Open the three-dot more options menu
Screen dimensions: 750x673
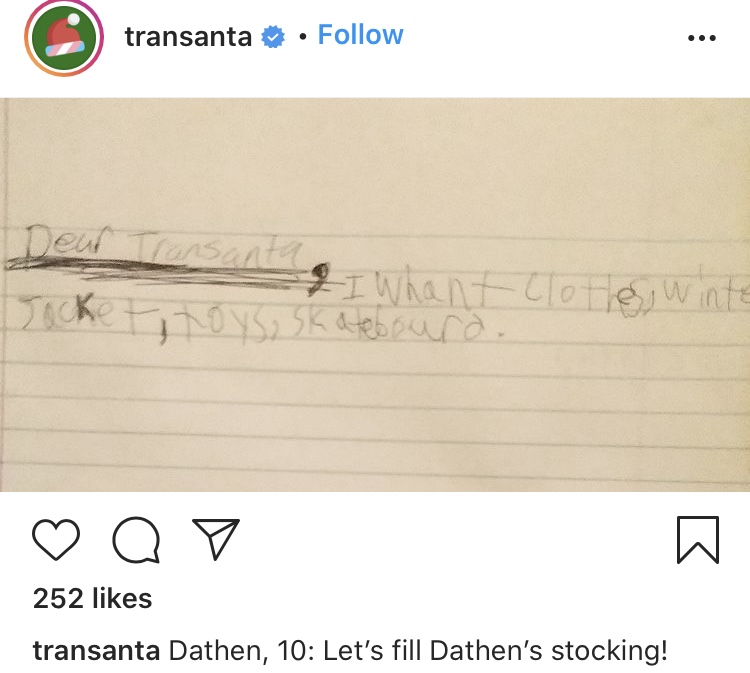click(x=702, y=38)
